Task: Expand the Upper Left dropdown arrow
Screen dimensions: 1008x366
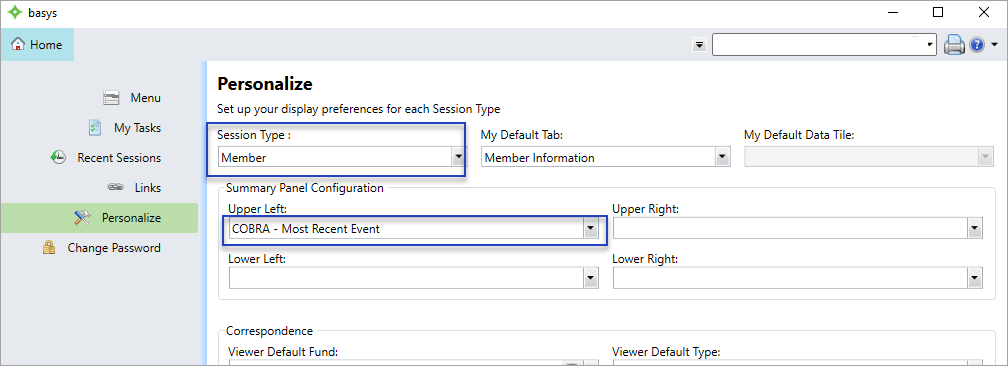Action: pyautogui.click(x=590, y=228)
